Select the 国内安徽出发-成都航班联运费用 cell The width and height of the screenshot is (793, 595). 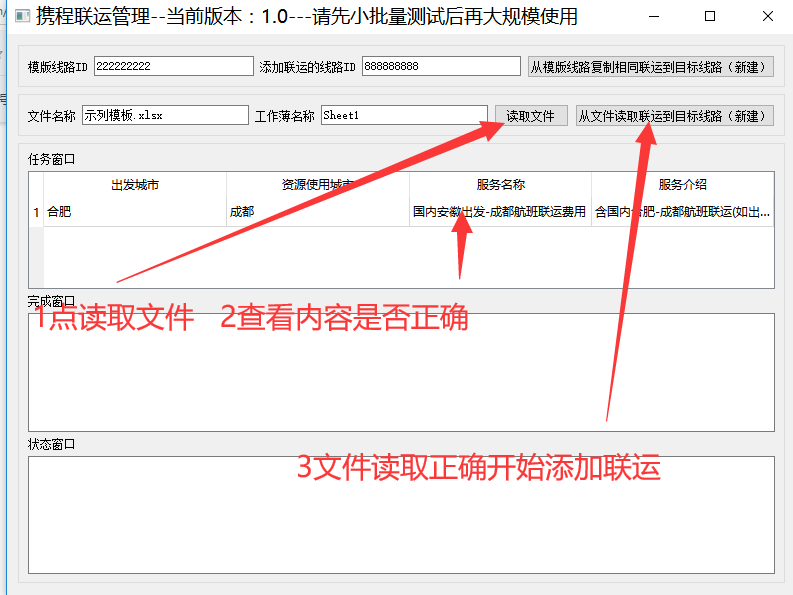(x=500, y=212)
